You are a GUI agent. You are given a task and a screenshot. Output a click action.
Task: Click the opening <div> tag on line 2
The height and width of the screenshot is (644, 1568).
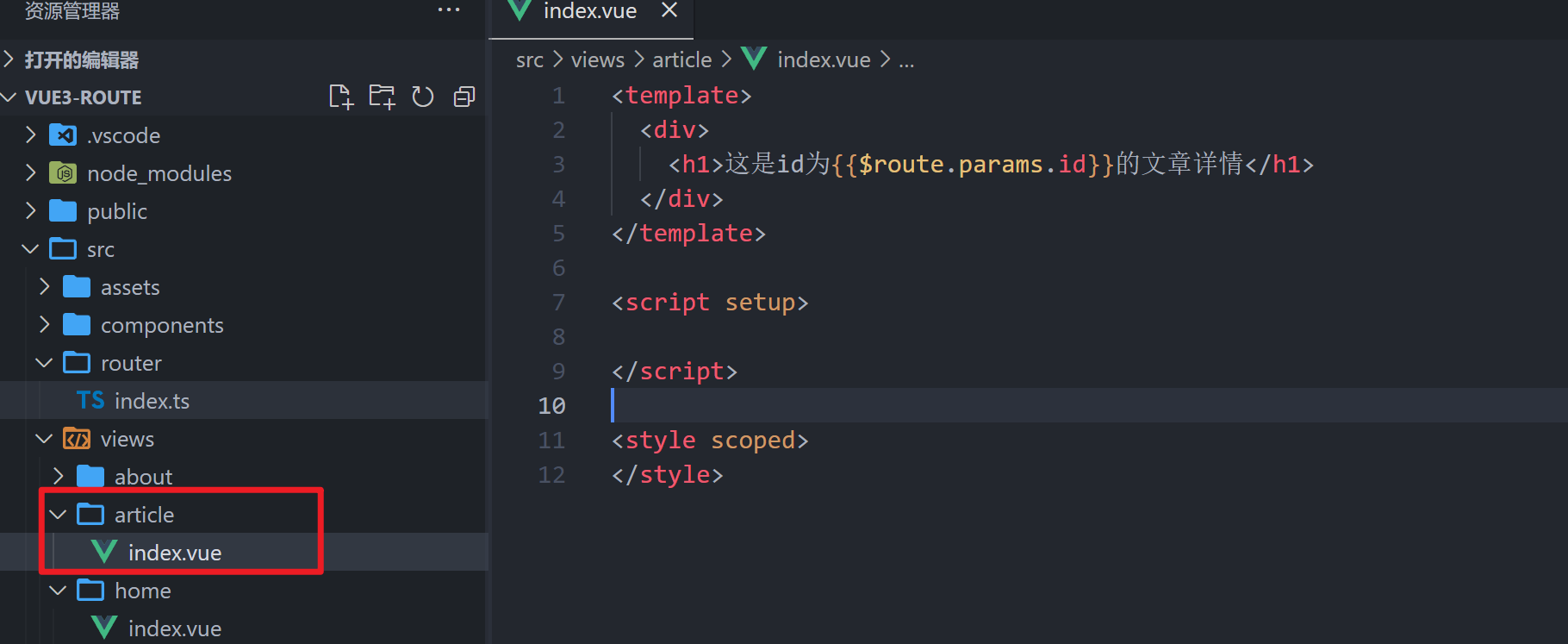point(675,130)
